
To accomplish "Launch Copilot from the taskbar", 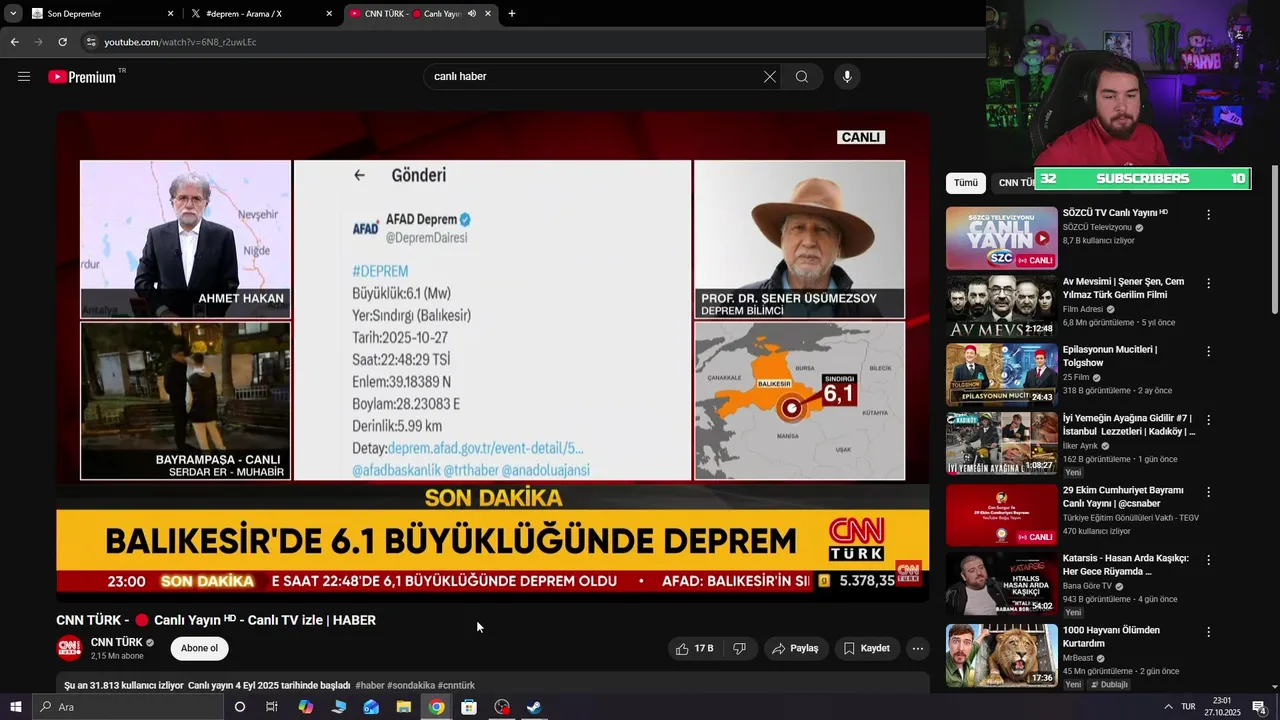I will [x=306, y=707].
